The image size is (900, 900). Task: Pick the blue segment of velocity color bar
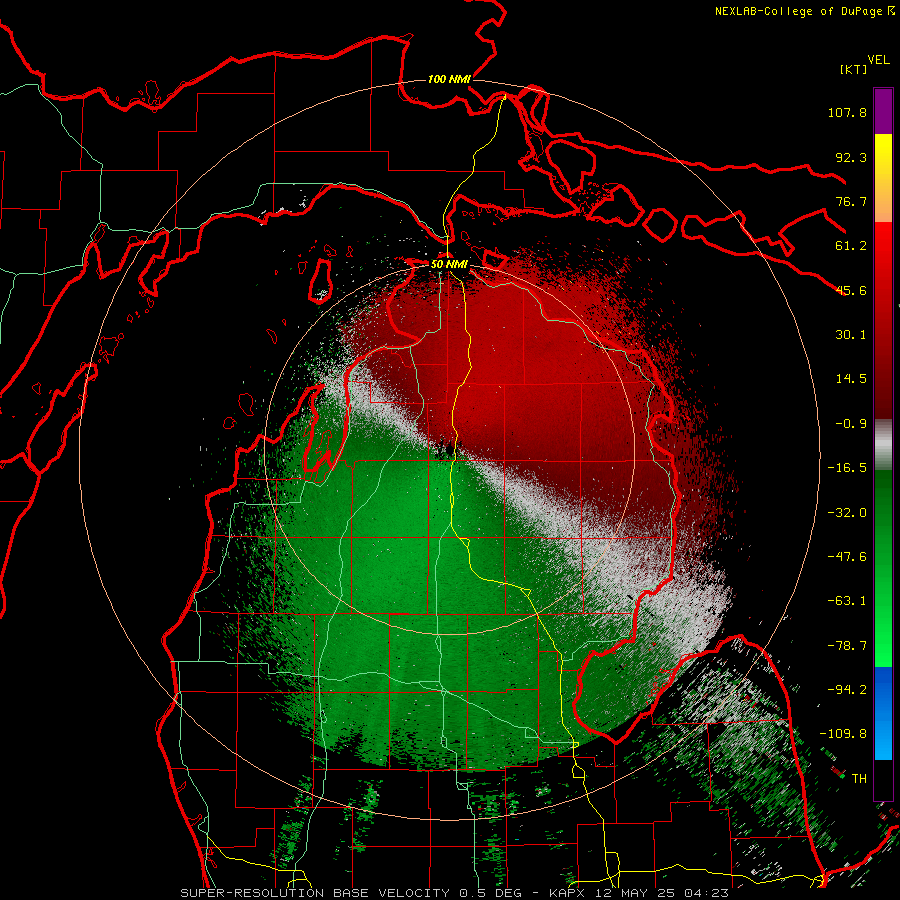coord(883,713)
